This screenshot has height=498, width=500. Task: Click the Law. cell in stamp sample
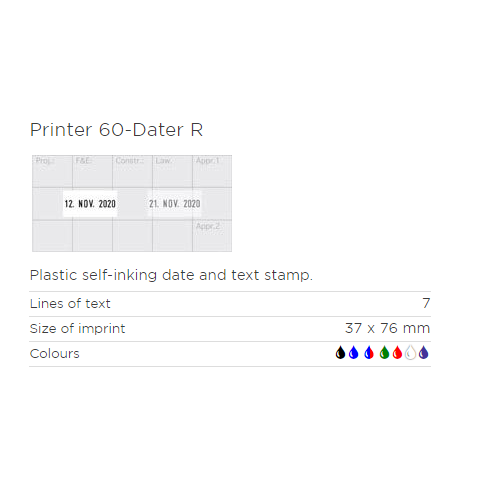click(x=172, y=171)
